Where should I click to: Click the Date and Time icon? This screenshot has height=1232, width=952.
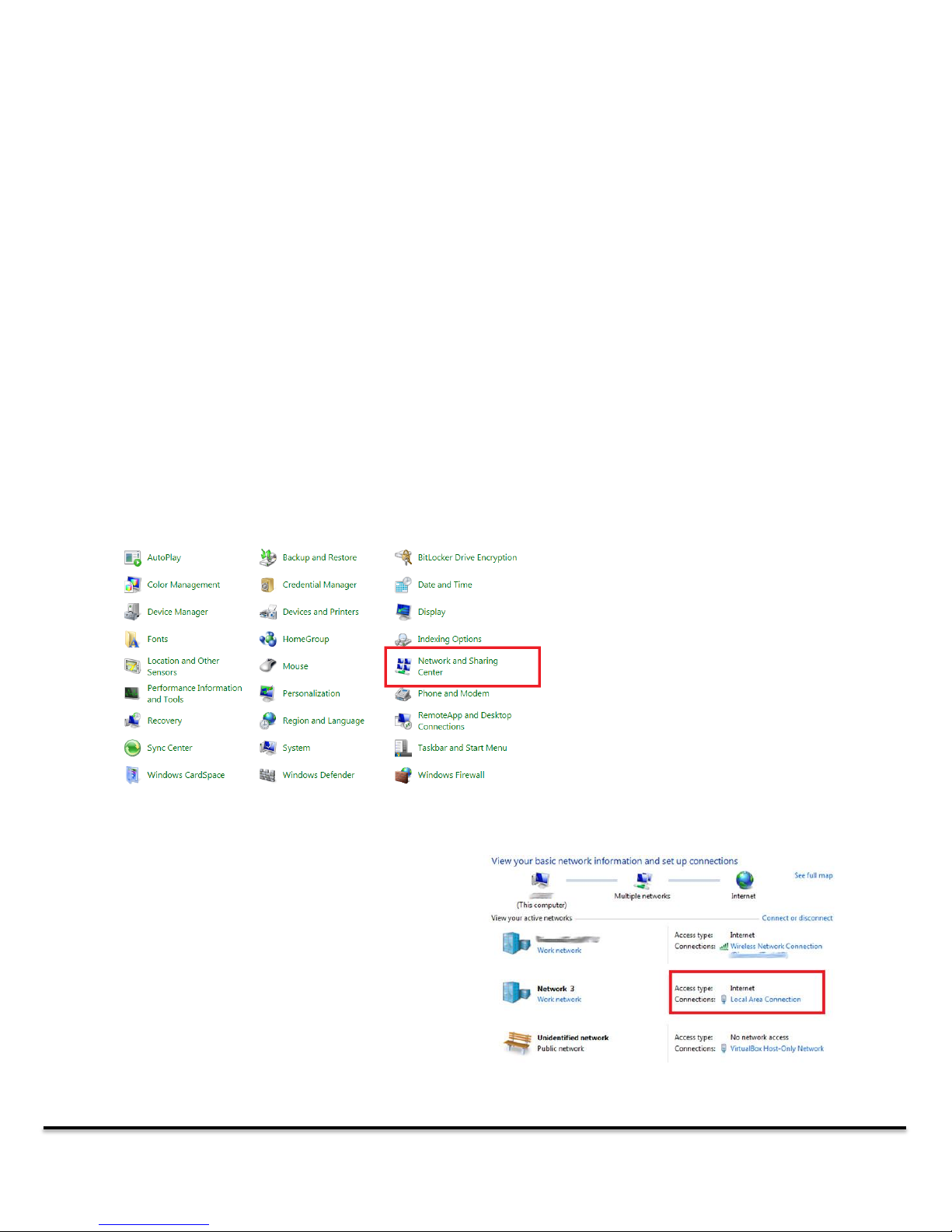[x=403, y=585]
